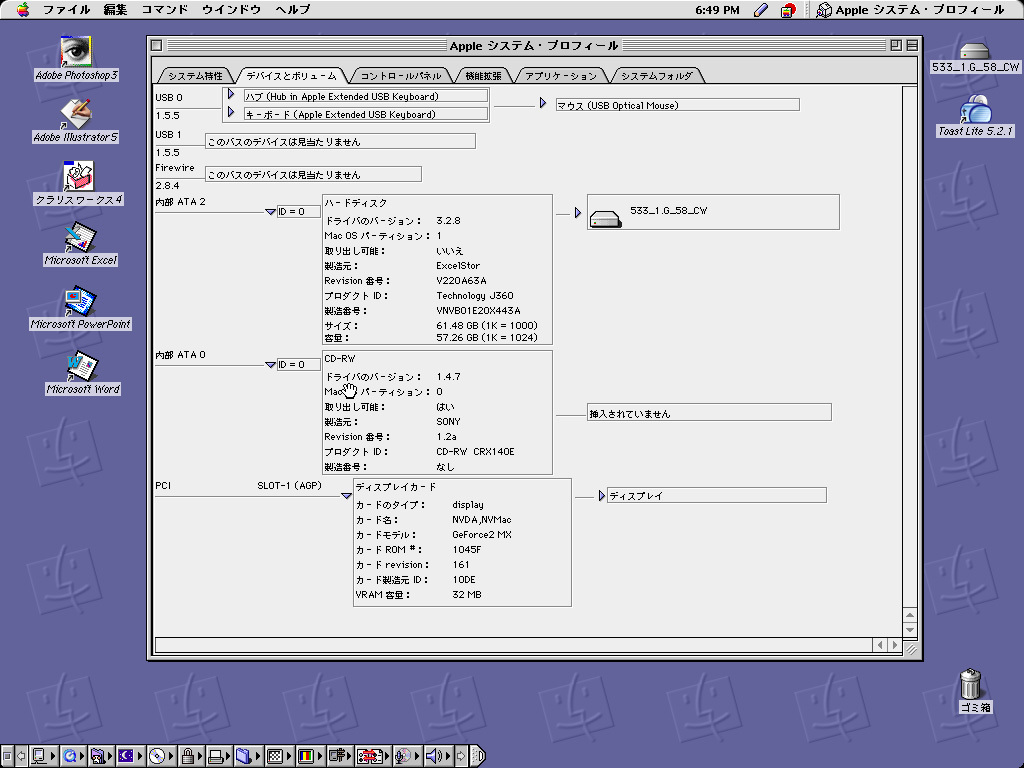Open the Trash (ゴミ箱) icon
1024x768 pixels.
[x=971, y=686]
